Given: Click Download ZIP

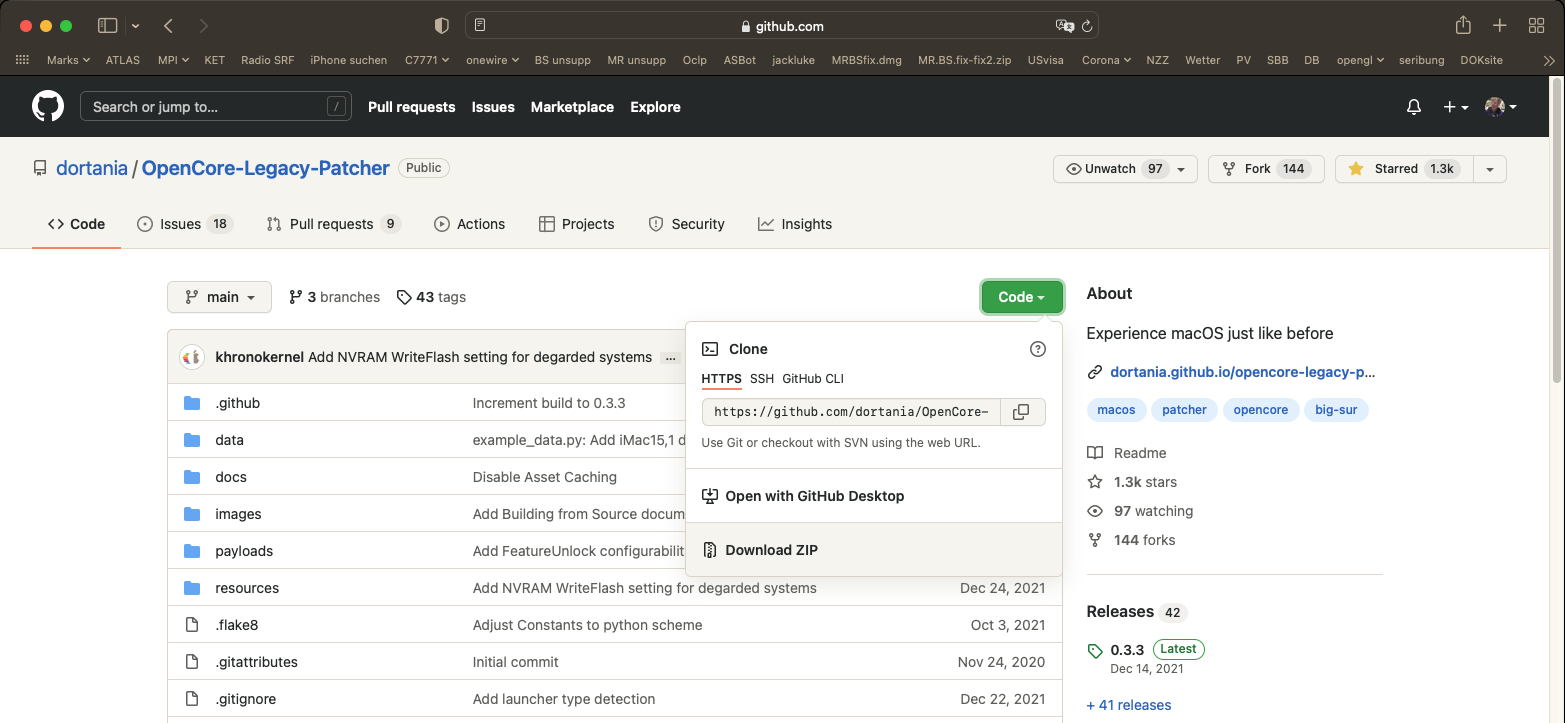Looking at the screenshot, I should [771, 550].
